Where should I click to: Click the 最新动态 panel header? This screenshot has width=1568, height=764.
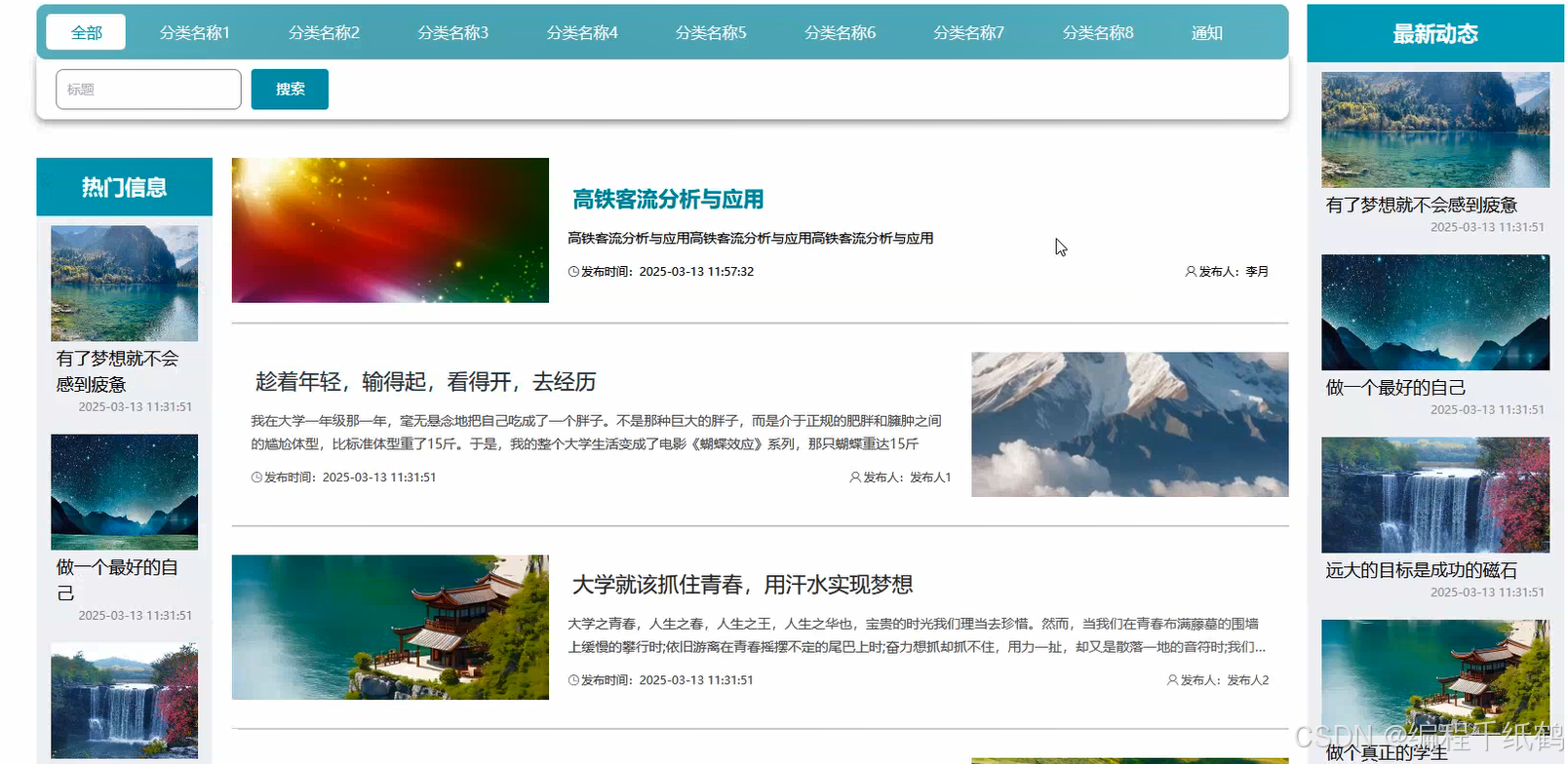[x=1435, y=33]
